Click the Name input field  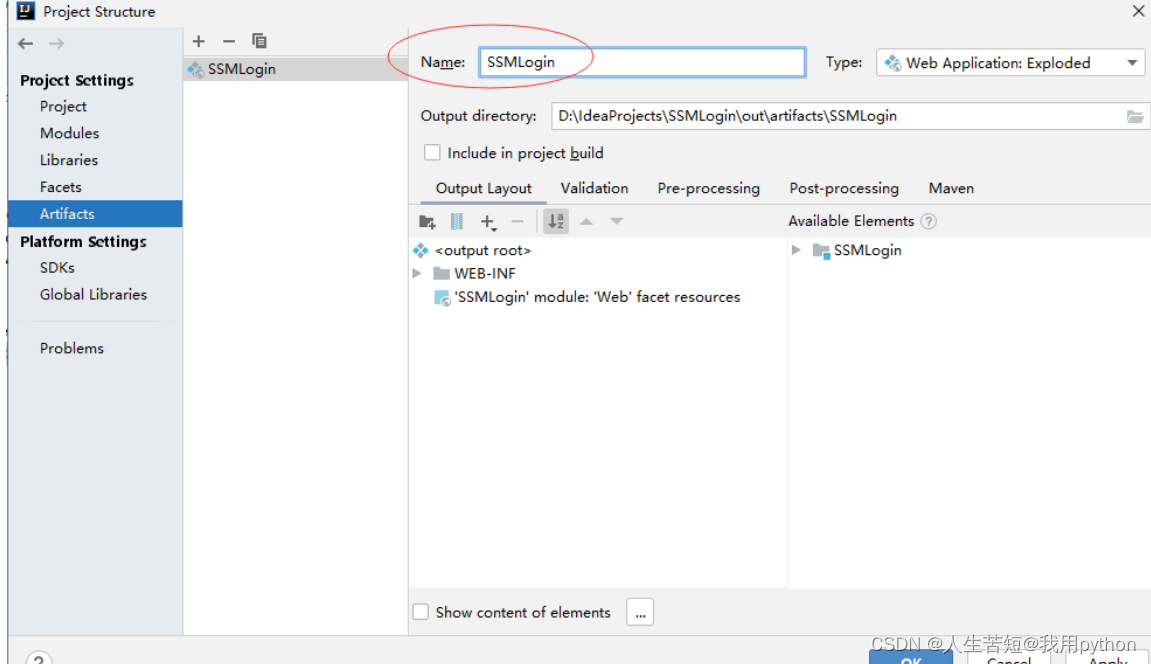pyautogui.click(x=642, y=62)
